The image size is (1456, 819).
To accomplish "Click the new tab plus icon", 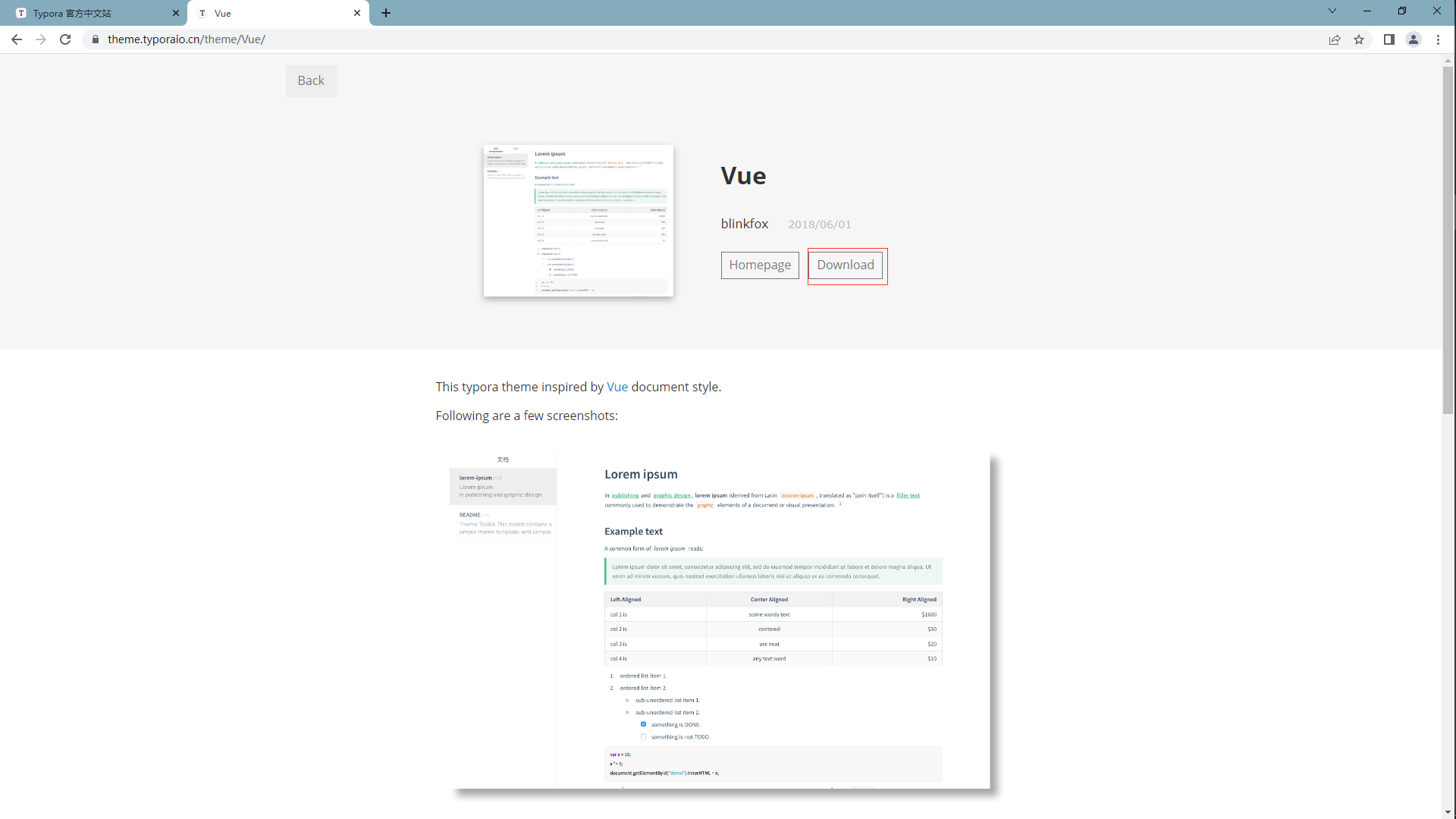I will click(386, 13).
